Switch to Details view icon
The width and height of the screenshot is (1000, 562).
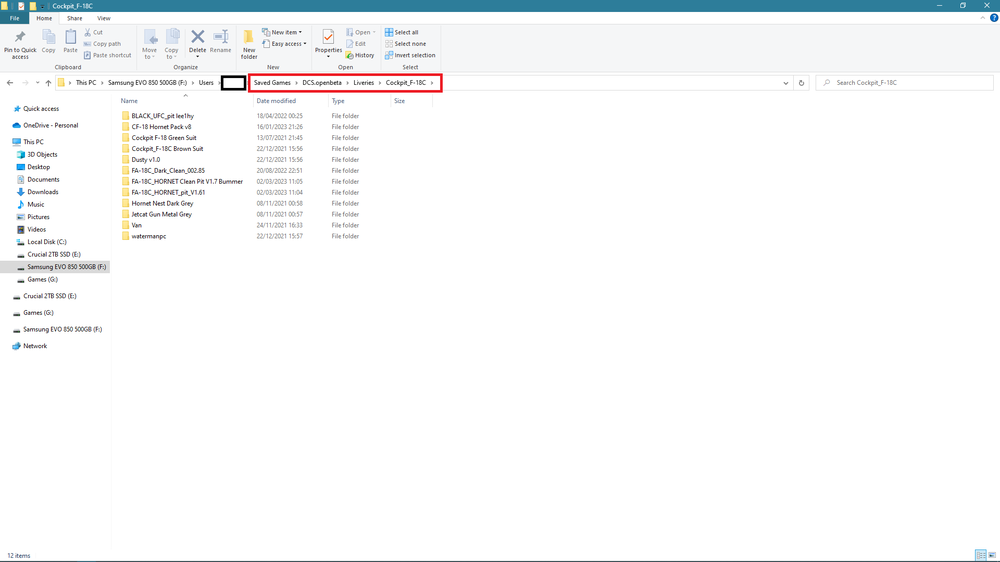point(981,556)
